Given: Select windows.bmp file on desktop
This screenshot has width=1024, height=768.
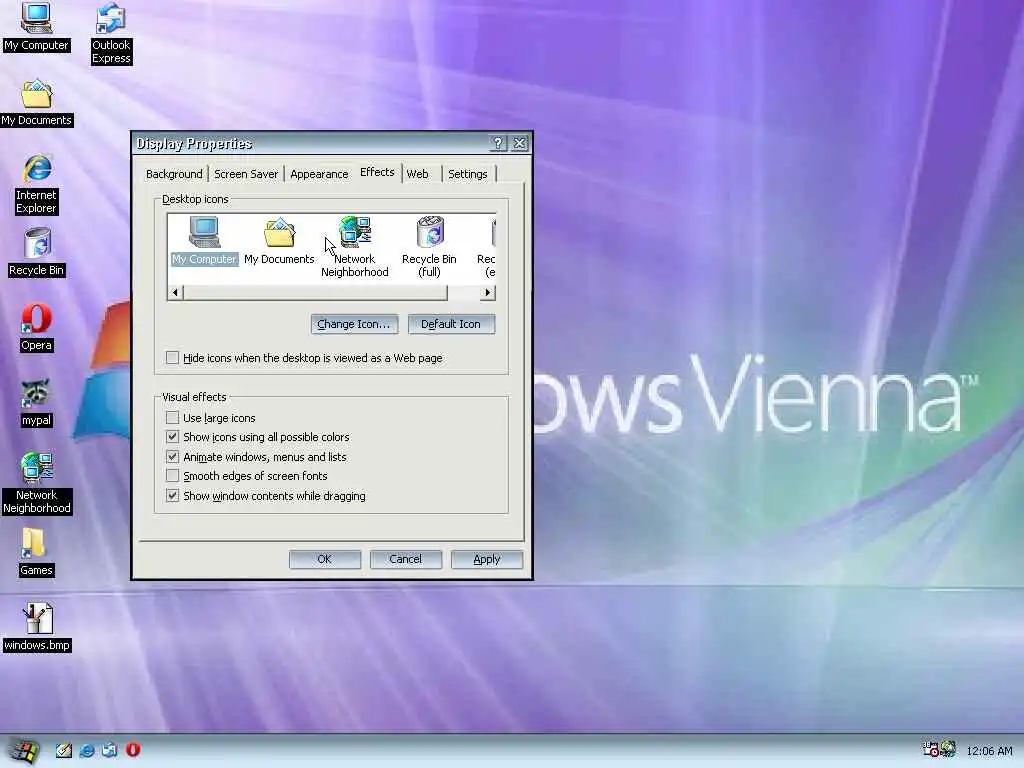Looking at the screenshot, I should coord(37,627).
